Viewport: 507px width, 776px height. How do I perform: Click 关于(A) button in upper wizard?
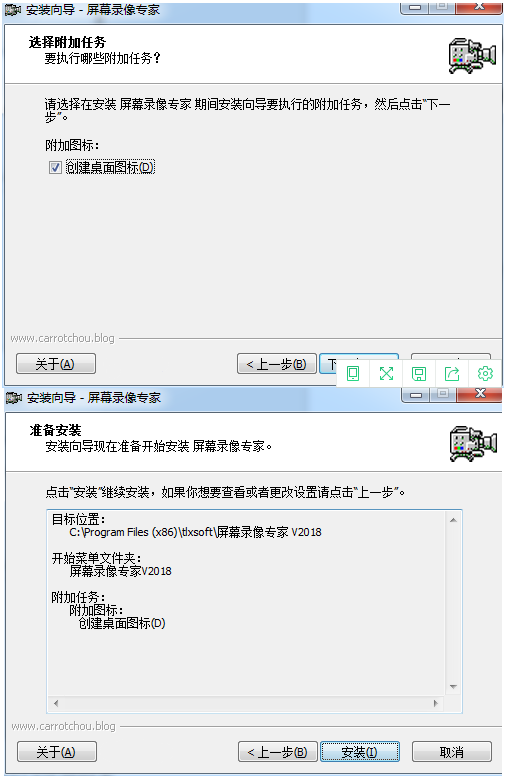pyautogui.click(x=55, y=364)
